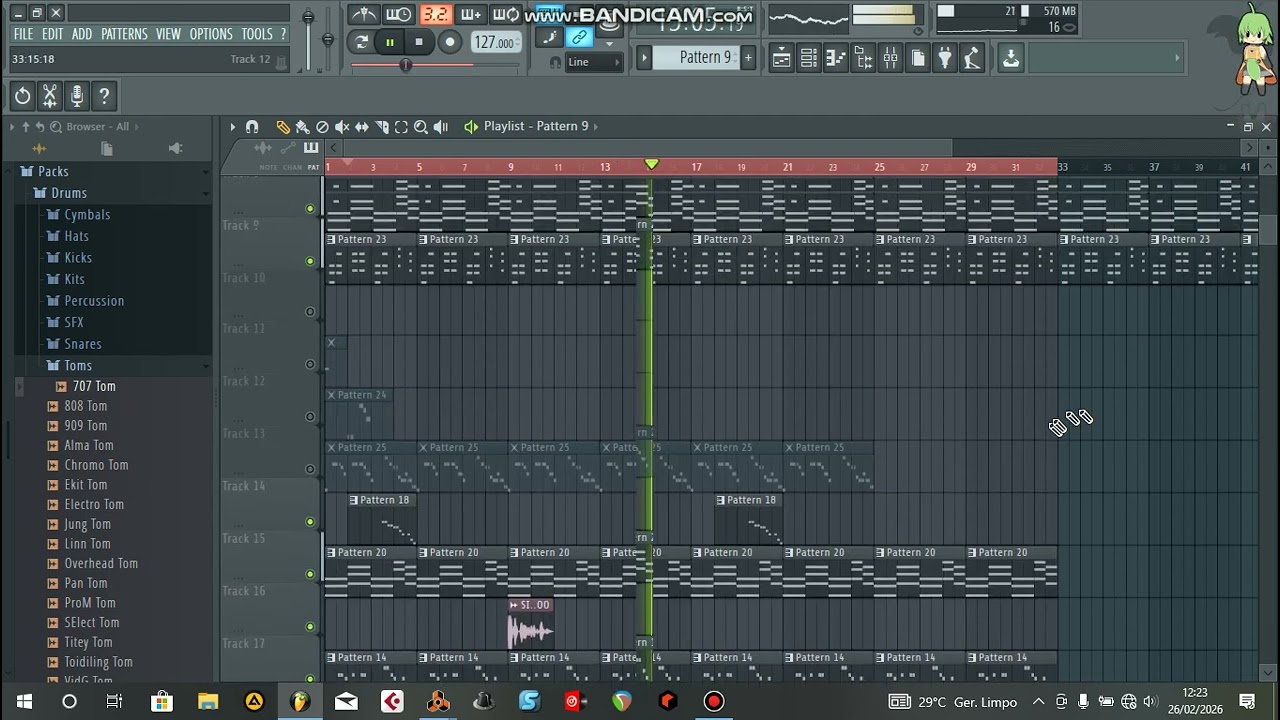Choose the Select tool in Playlist
This screenshot has height=720, width=1280.
[401, 127]
